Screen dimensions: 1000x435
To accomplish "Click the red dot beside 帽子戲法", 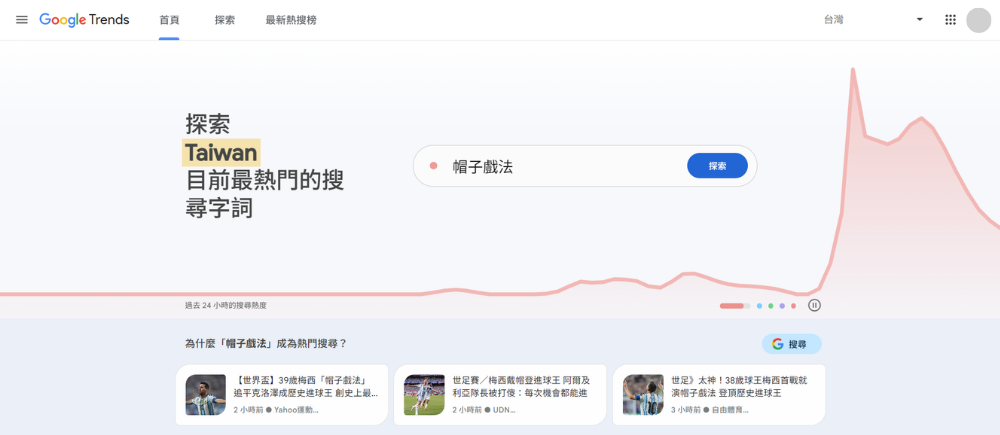I will [x=434, y=166].
